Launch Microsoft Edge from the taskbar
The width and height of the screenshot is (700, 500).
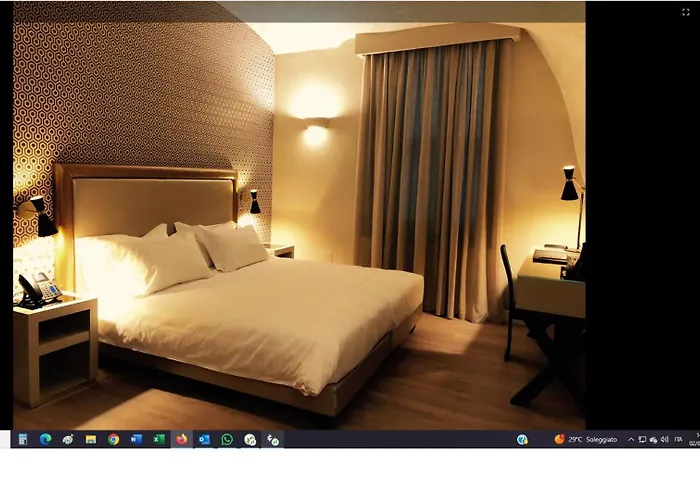coord(45,439)
